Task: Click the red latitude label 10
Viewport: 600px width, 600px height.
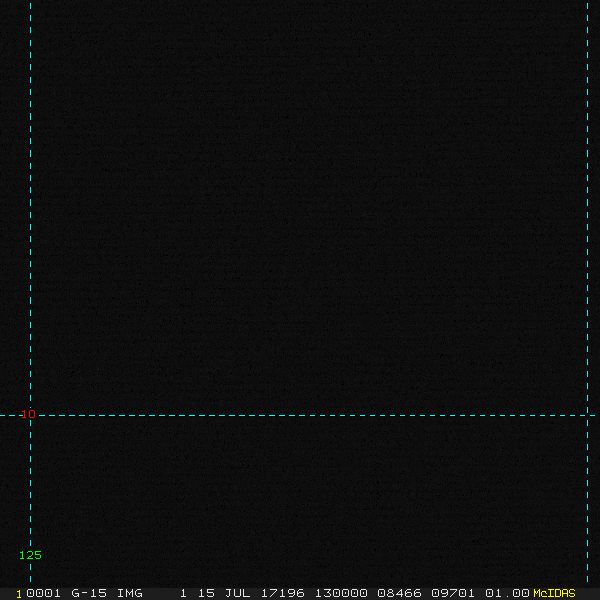Action: pyautogui.click(x=28, y=414)
